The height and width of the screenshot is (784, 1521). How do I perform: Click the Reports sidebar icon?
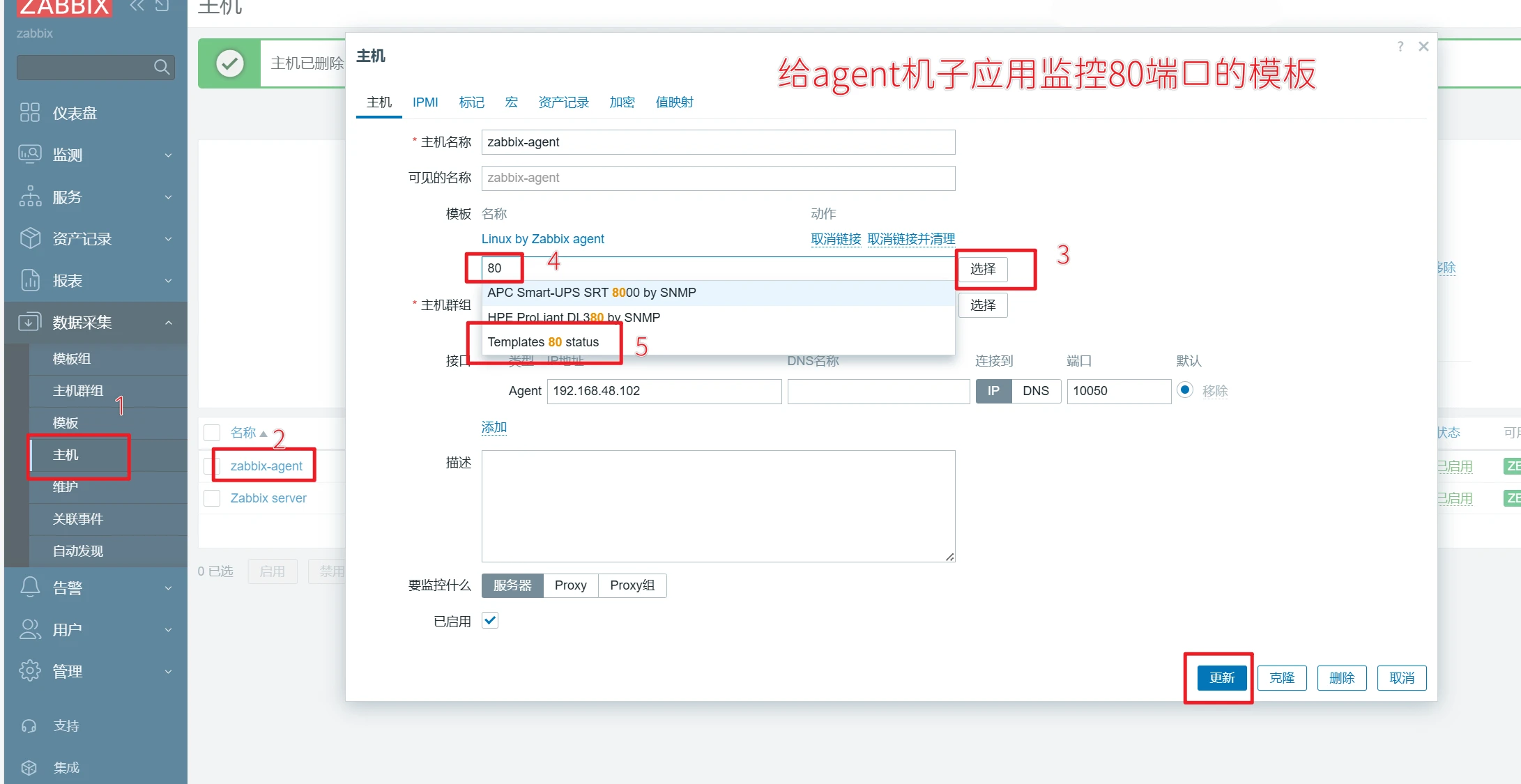point(30,280)
